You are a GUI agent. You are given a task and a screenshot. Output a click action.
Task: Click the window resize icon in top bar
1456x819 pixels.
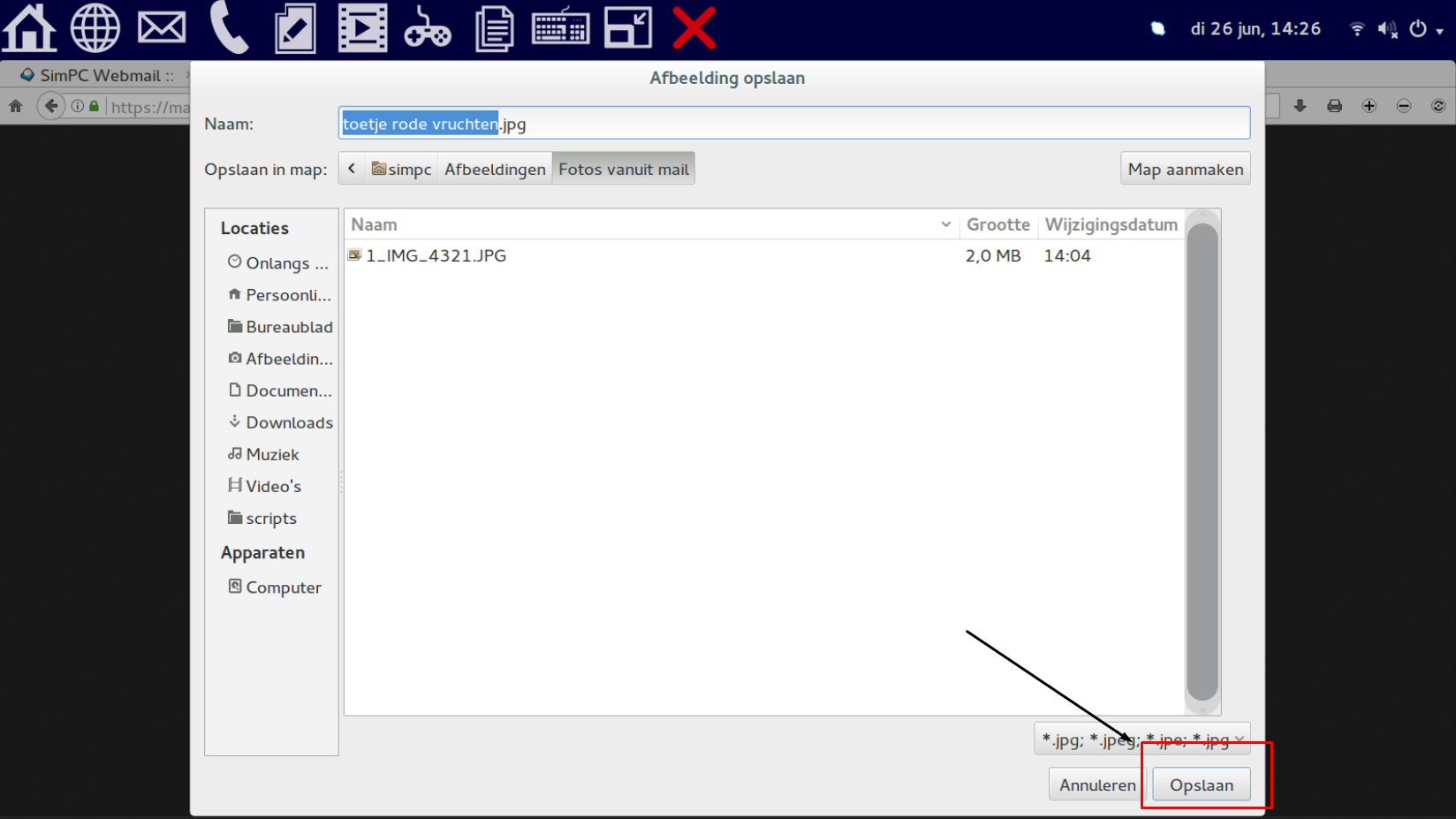627,27
